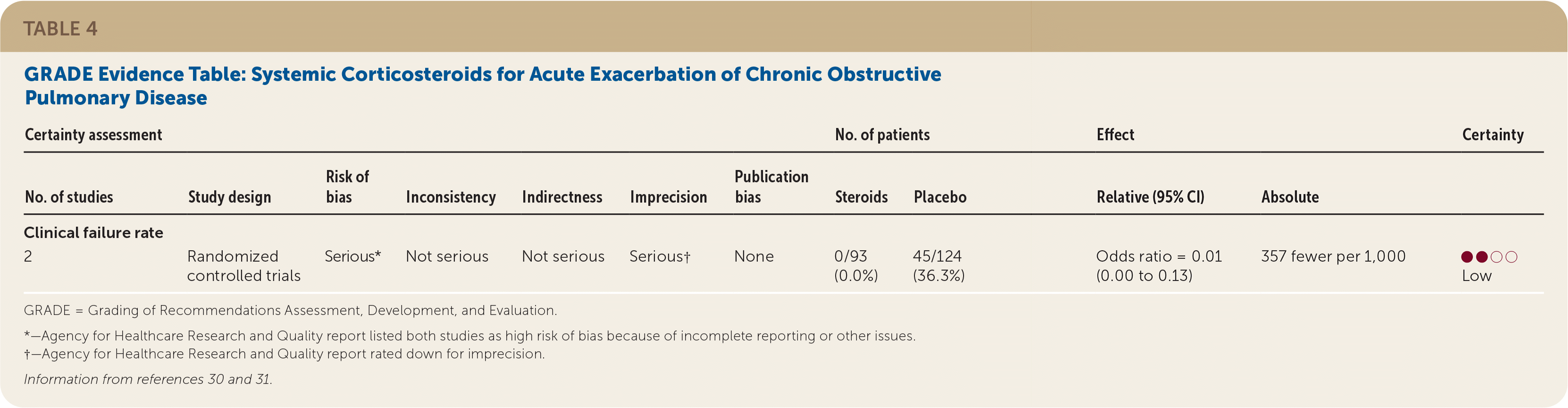Click the GRADE Evidence Table title
Screen dimensions: 1568x408
tap(482, 85)
